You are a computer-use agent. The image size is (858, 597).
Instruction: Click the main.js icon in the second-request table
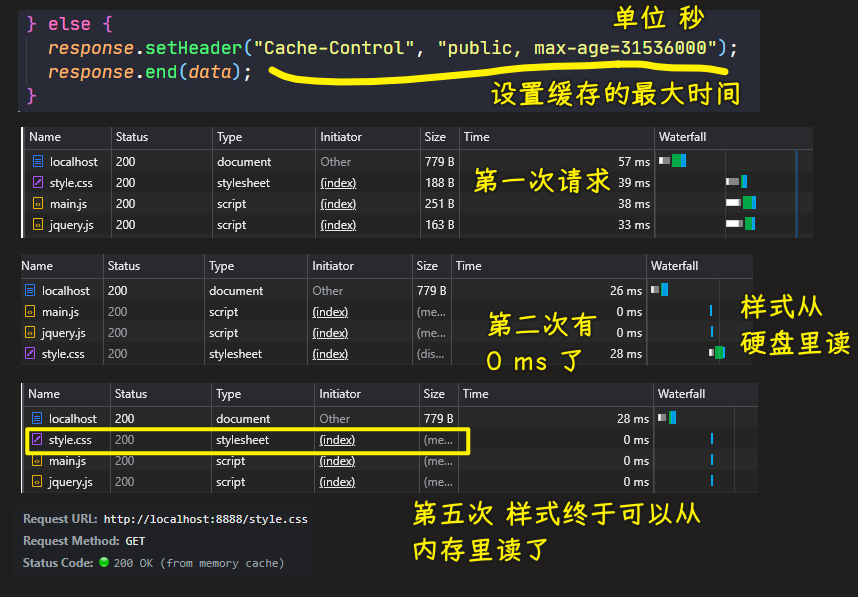pyautogui.click(x=30, y=311)
